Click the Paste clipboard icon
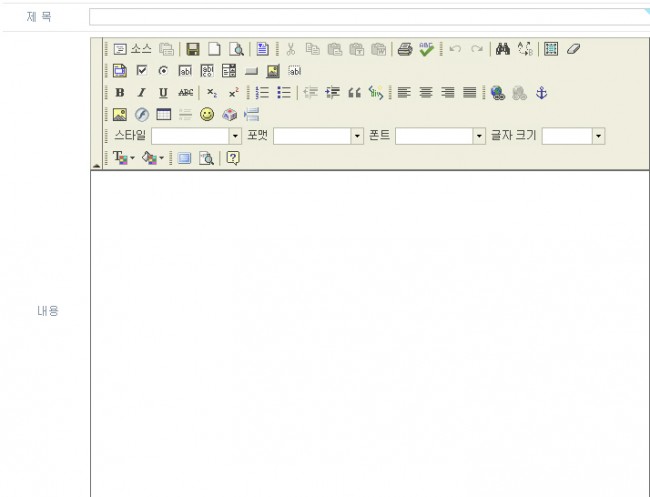This screenshot has width=650, height=497. [335, 49]
